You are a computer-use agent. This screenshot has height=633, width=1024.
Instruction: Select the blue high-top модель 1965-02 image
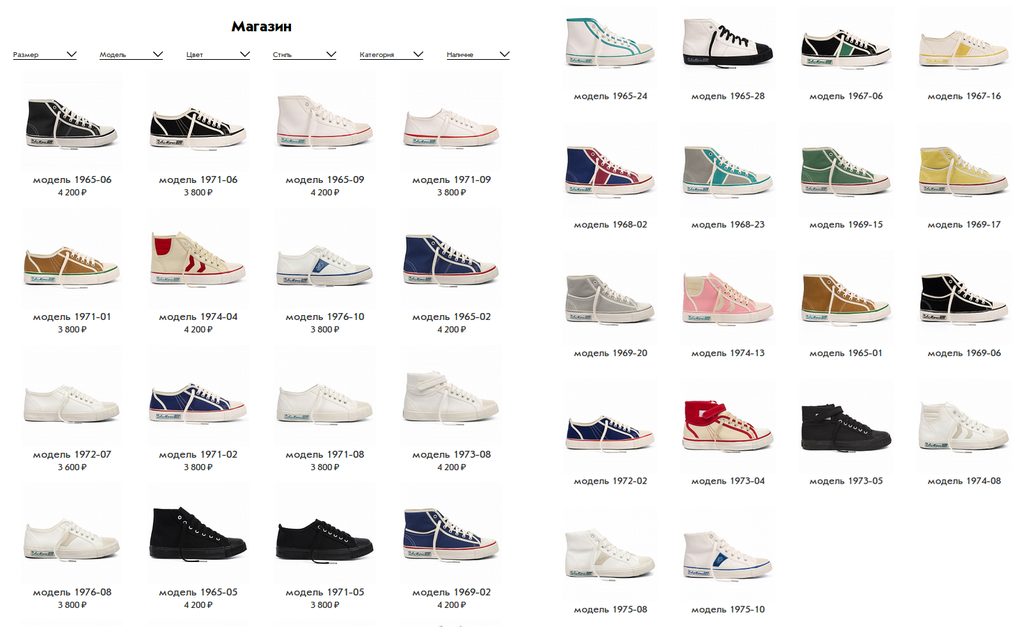(451, 259)
